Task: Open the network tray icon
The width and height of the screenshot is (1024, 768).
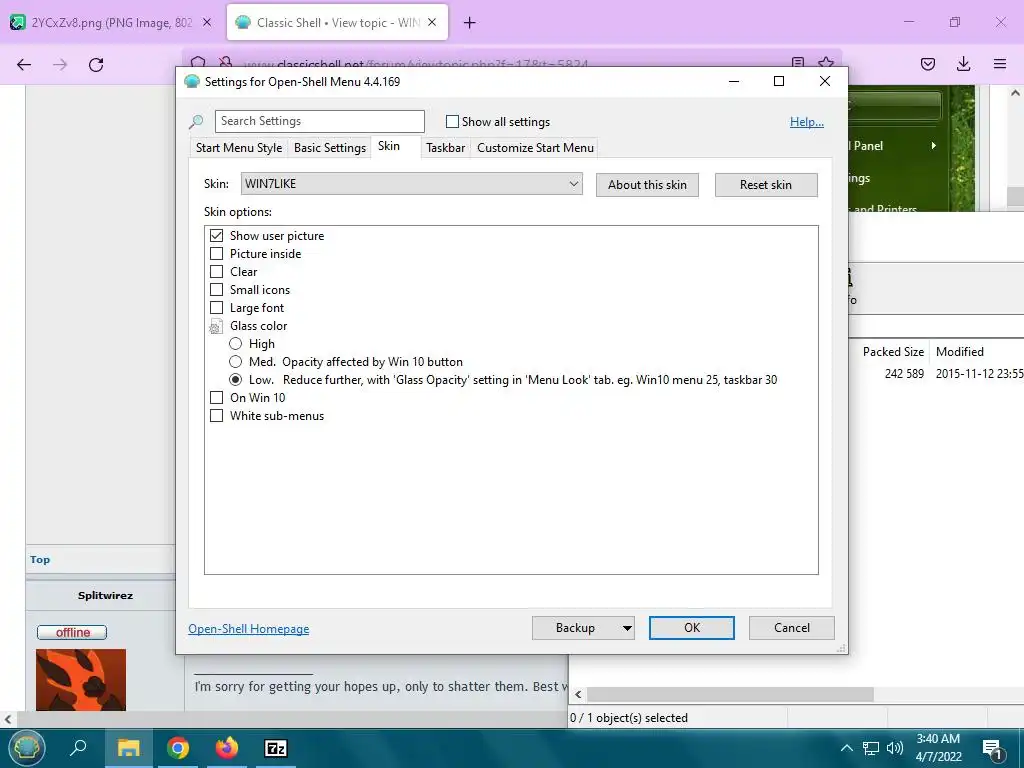Action: (x=871, y=748)
